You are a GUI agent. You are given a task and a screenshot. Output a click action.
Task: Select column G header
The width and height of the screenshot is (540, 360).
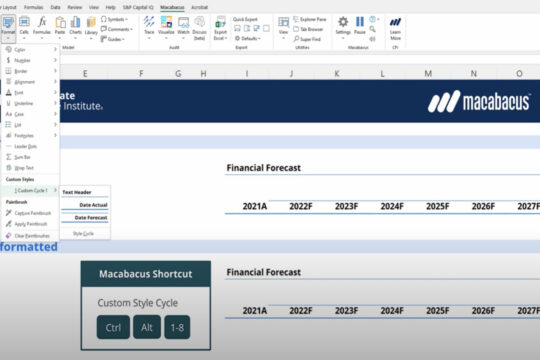[178, 73]
